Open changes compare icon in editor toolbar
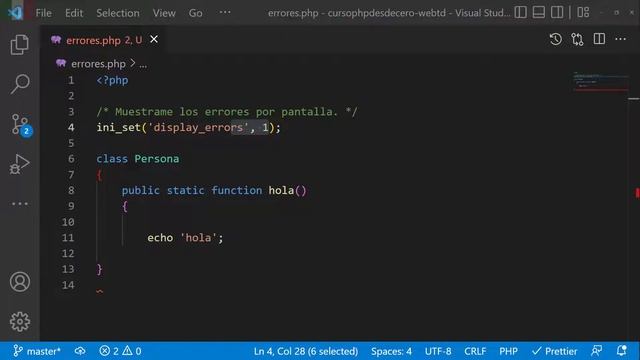Image resolution: width=640 pixels, height=360 pixels. click(x=577, y=39)
